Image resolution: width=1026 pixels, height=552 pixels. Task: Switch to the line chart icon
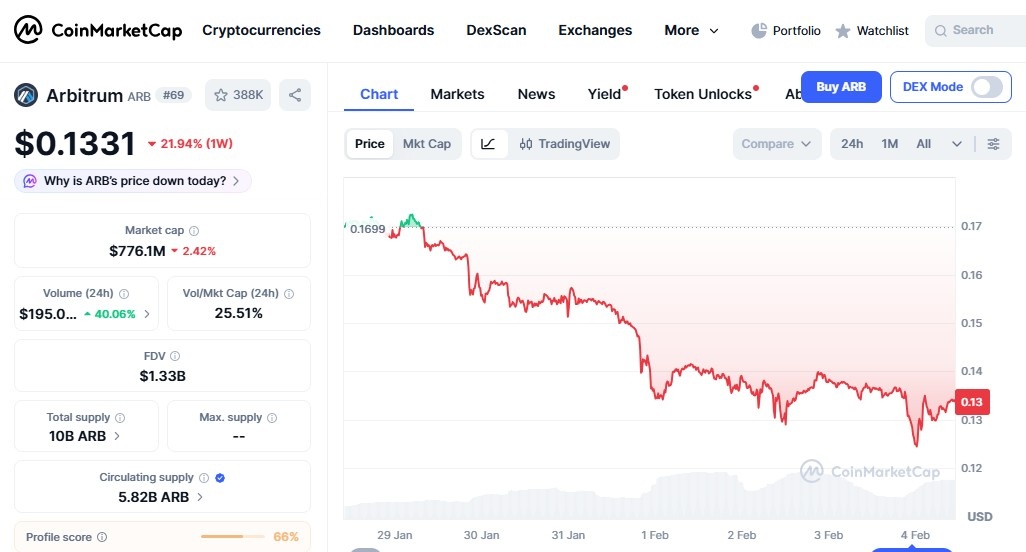[488, 144]
